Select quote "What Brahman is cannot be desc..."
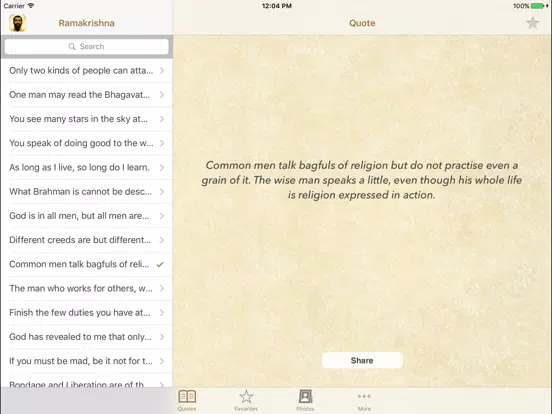The image size is (552, 414). point(87,192)
